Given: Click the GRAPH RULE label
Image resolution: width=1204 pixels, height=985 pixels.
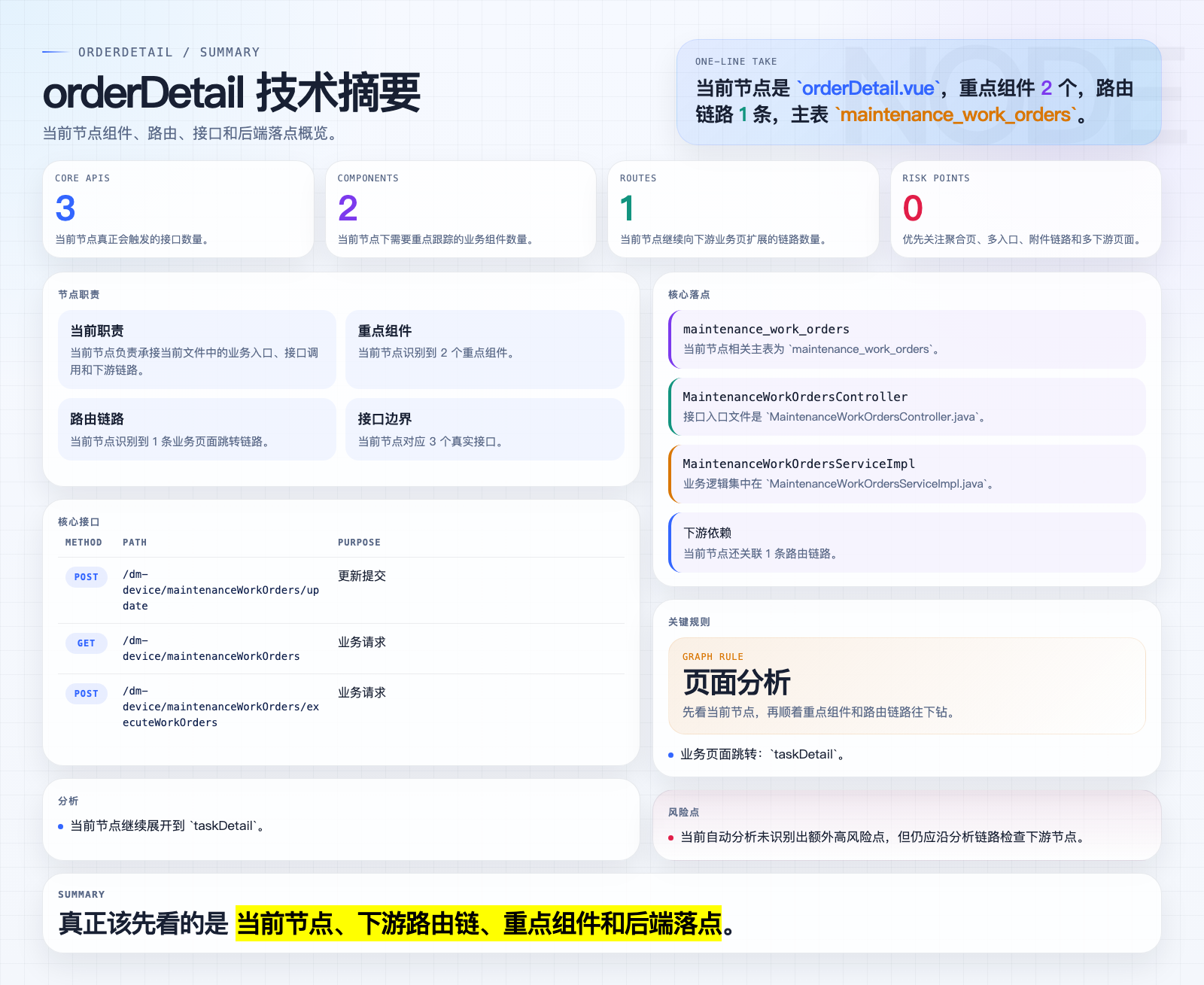Looking at the screenshot, I should [713, 657].
